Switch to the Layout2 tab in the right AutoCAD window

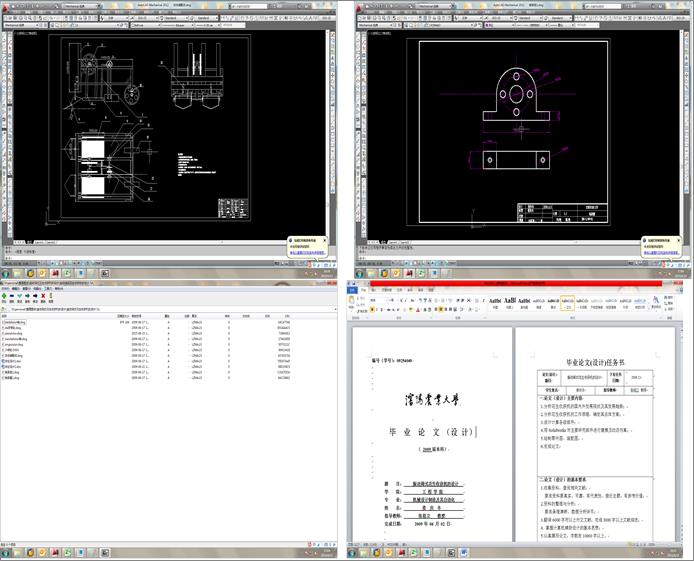click(405, 242)
